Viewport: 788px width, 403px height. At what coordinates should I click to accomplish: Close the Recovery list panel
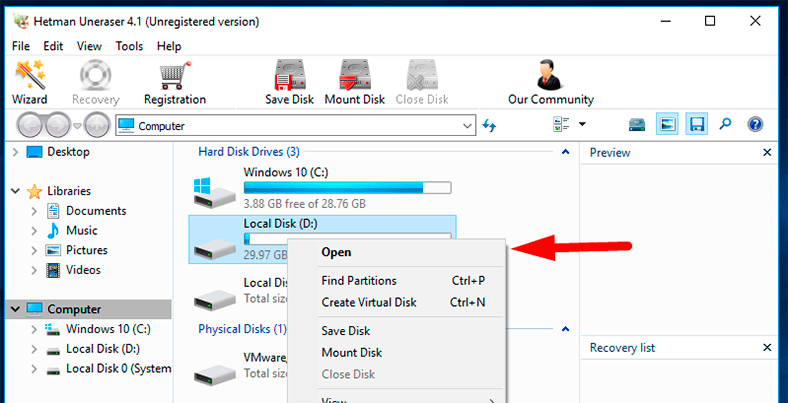[x=767, y=347]
